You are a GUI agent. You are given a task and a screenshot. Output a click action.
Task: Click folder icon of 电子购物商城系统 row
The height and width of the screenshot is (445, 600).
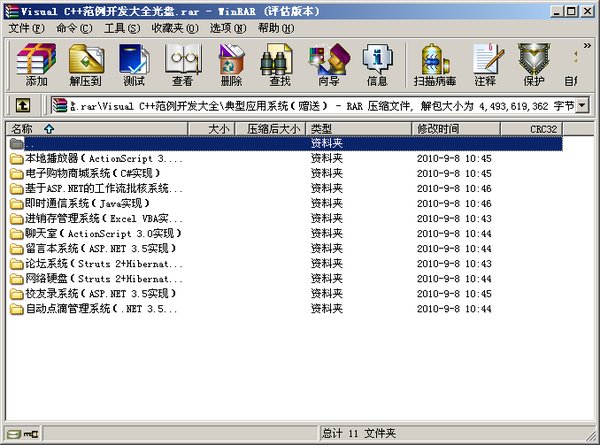point(16,174)
